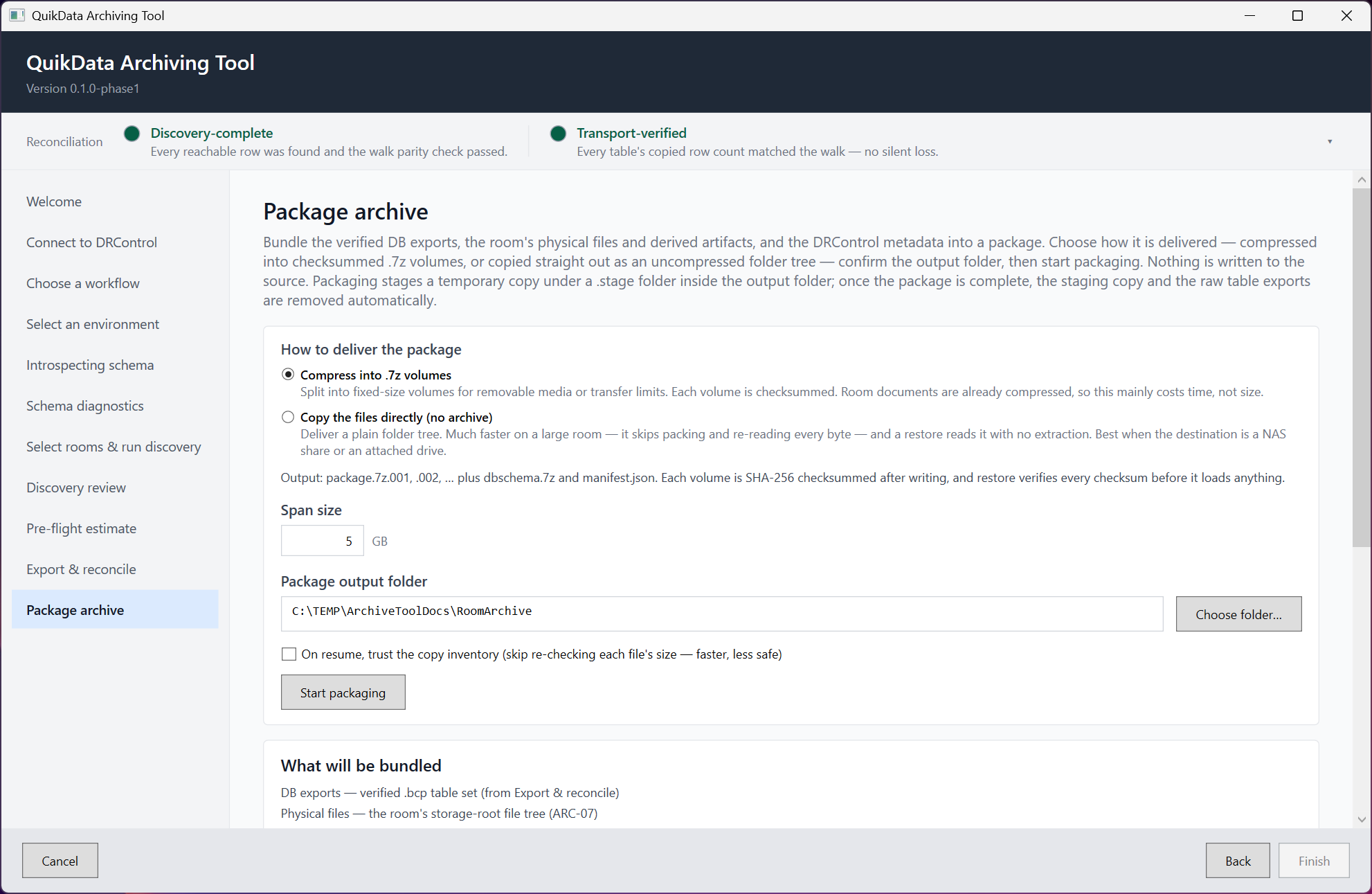Click the Discovery-complete status label
Viewport: 1372px width, 894px height.
click(212, 133)
